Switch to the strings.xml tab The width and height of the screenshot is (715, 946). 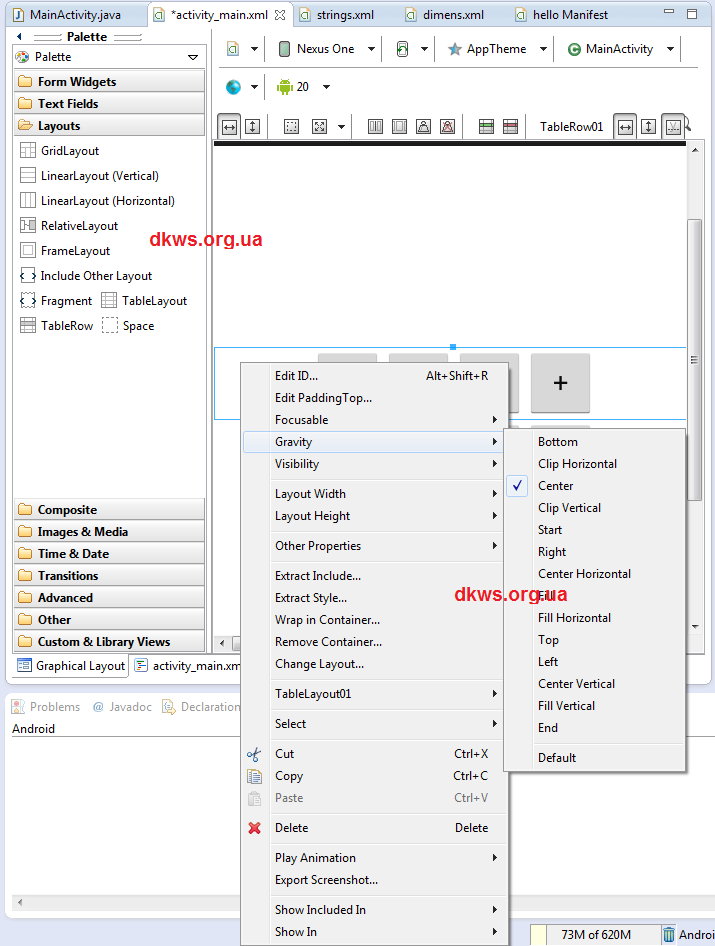coord(337,15)
